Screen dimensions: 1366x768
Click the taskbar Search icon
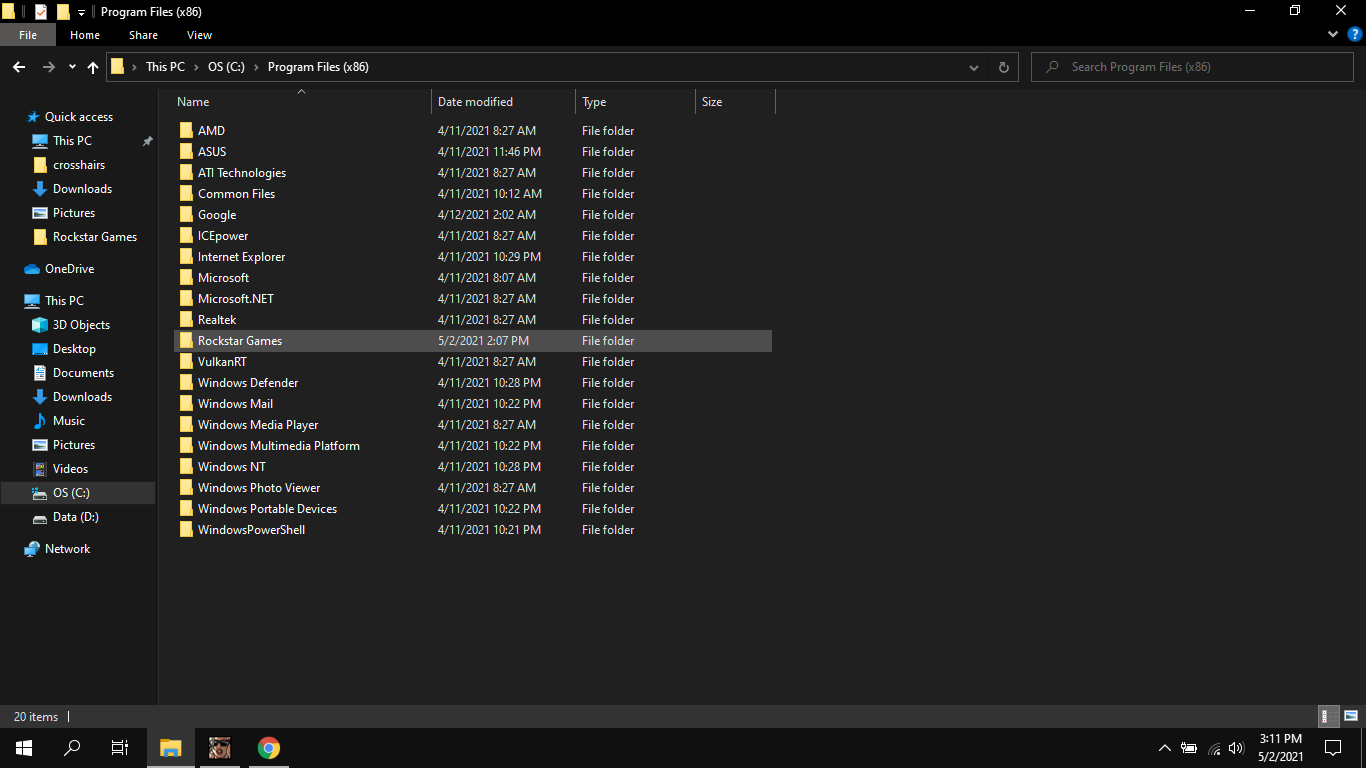pyautogui.click(x=72, y=747)
